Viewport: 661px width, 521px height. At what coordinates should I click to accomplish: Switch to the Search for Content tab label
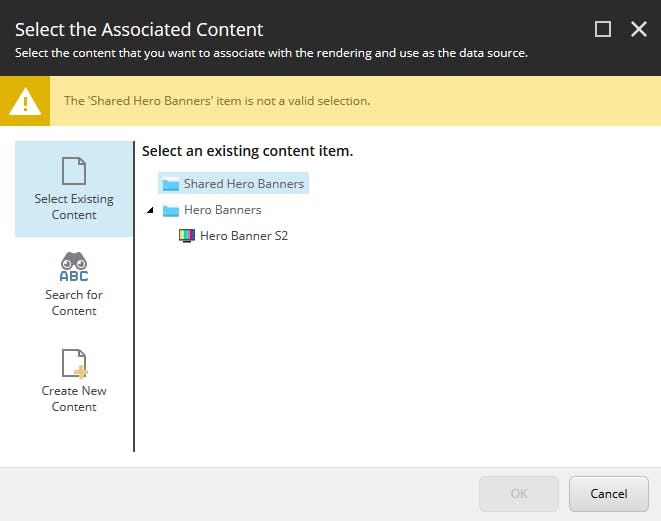[x=74, y=303]
